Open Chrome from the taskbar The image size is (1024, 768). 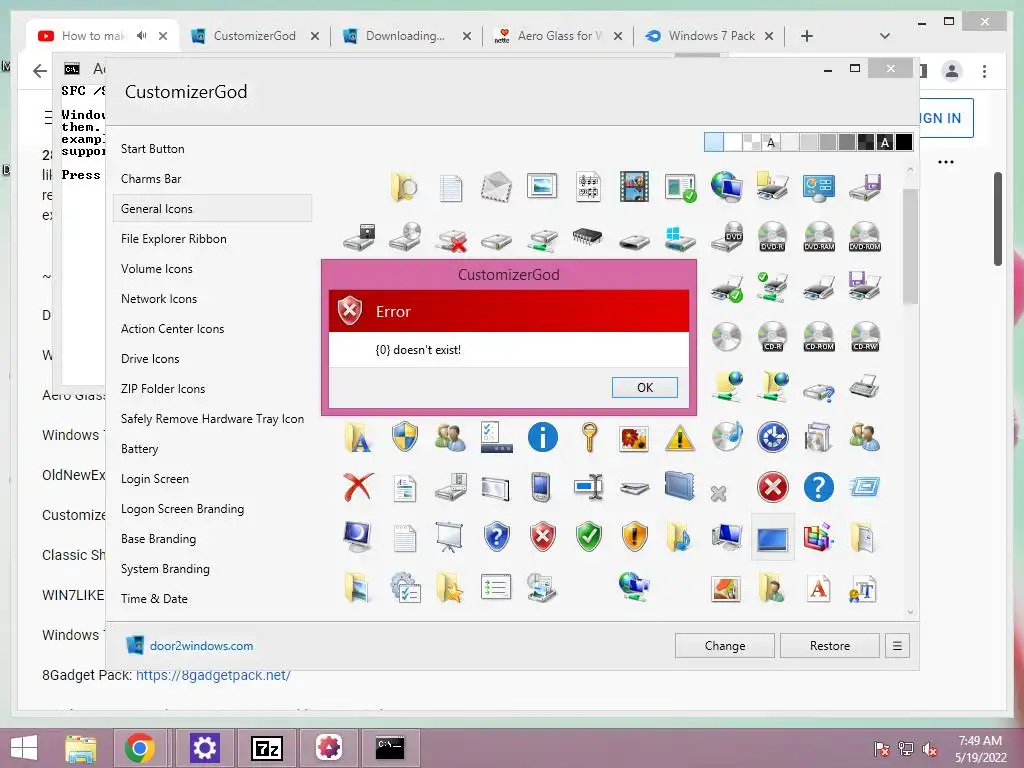click(139, 748)
